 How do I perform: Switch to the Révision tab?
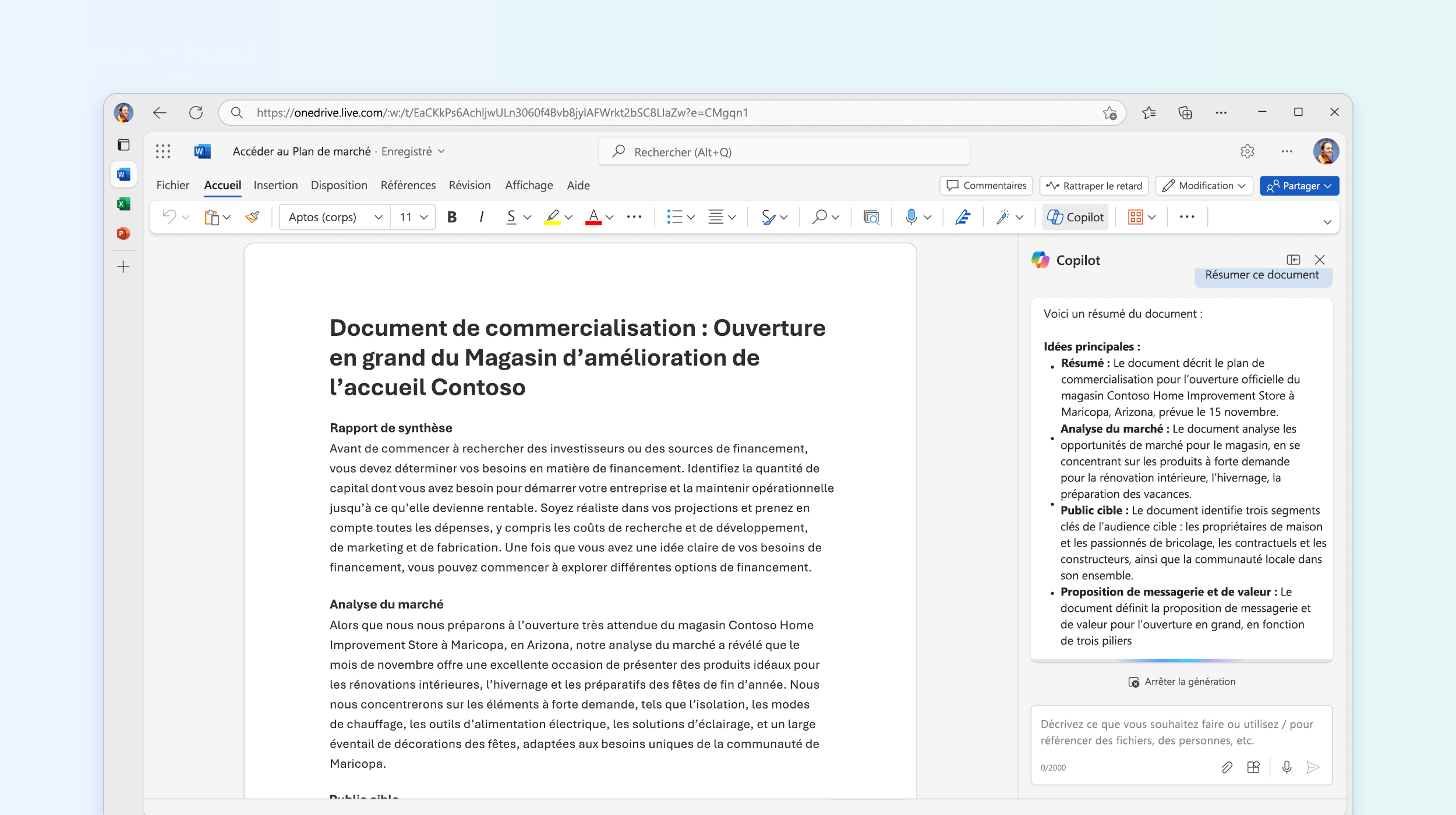(x=470, y=185)
